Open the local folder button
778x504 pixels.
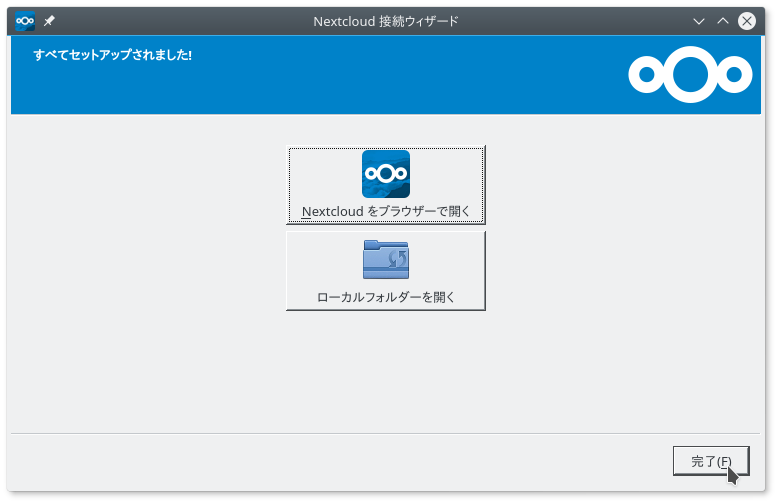point(386,271)
